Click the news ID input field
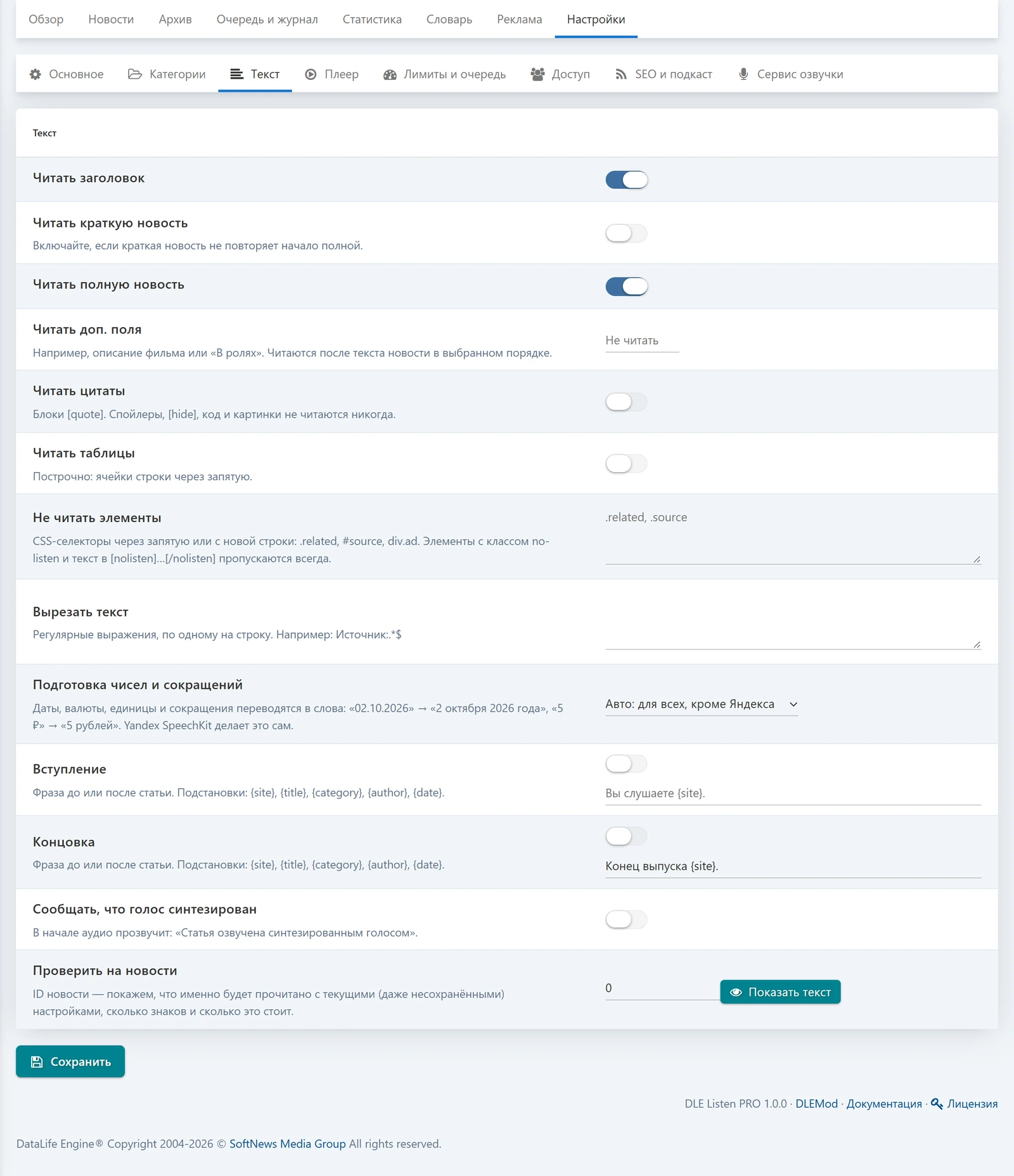Image resolution: width=1014 pixels, height=1176 pixels. pyautogui.click(x=662, y=988)
